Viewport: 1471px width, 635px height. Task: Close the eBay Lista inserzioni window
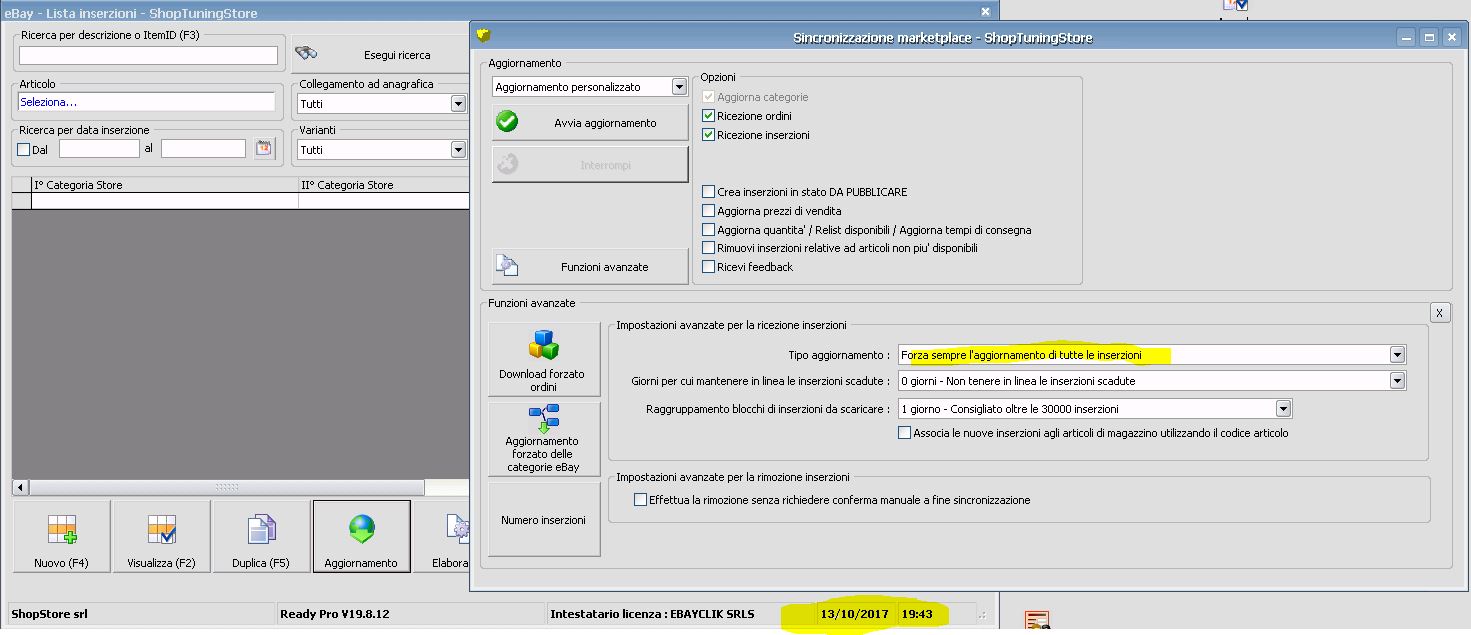[x=985, y=12]
